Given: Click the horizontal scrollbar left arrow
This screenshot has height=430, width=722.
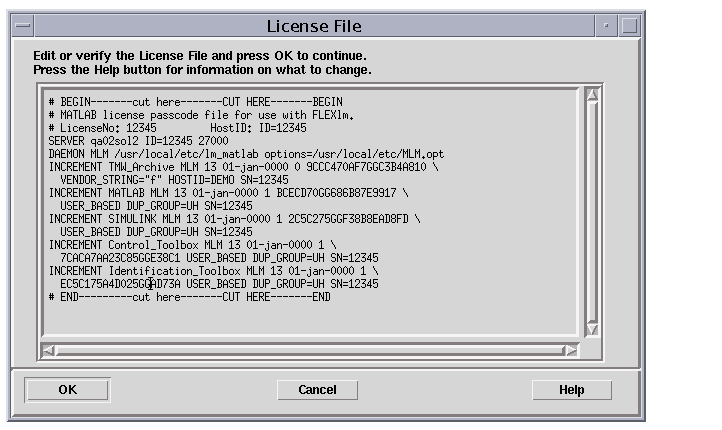Looking at the screenshot, I should [48, 351].
